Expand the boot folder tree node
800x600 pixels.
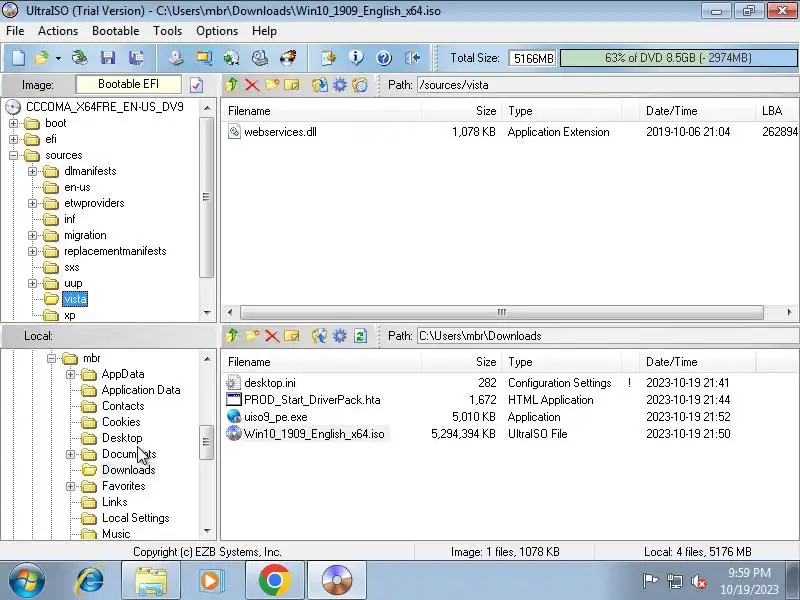point(13,123)
